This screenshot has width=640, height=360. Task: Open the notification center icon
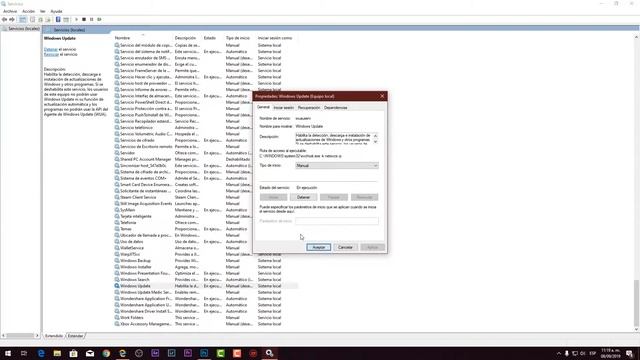[630, 353]
